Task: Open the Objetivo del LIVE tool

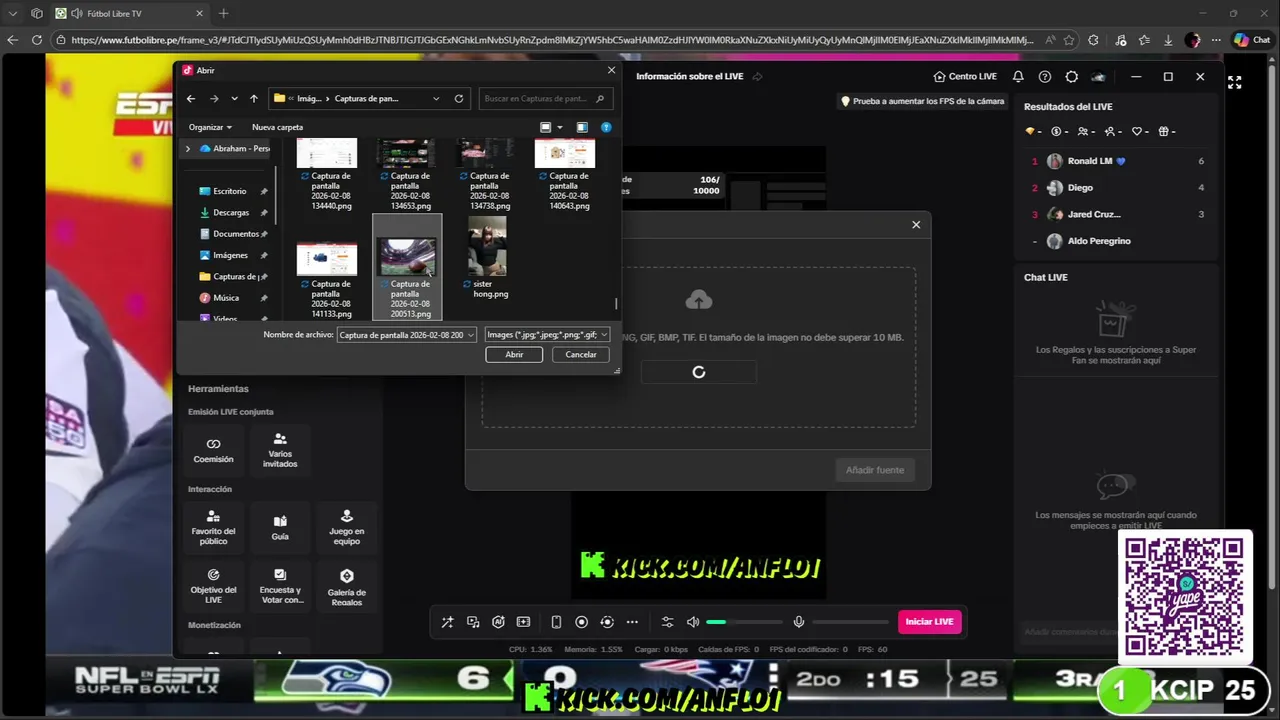Action: (x=213, y=586)
